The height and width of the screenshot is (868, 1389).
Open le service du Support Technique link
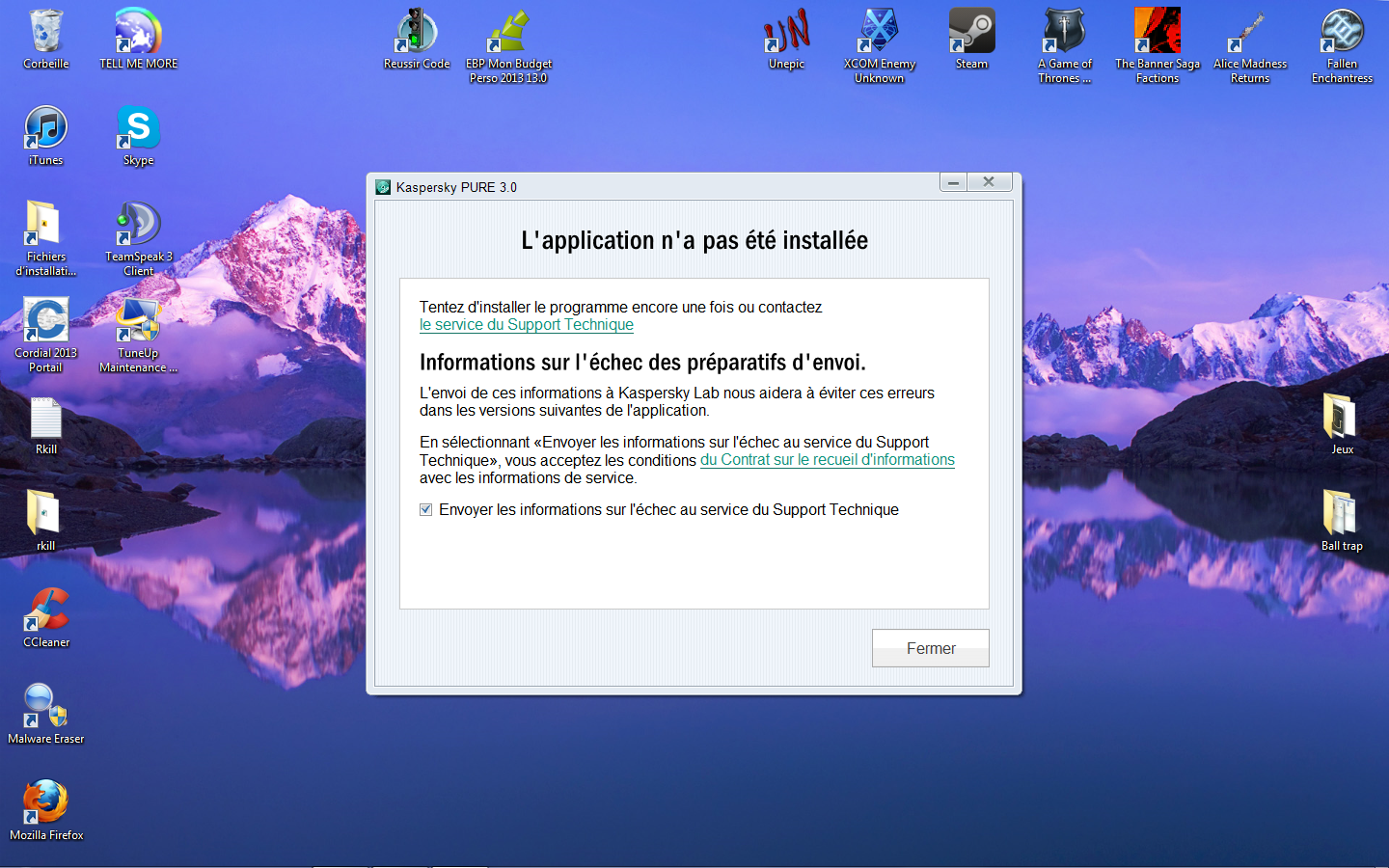point(527,325)
